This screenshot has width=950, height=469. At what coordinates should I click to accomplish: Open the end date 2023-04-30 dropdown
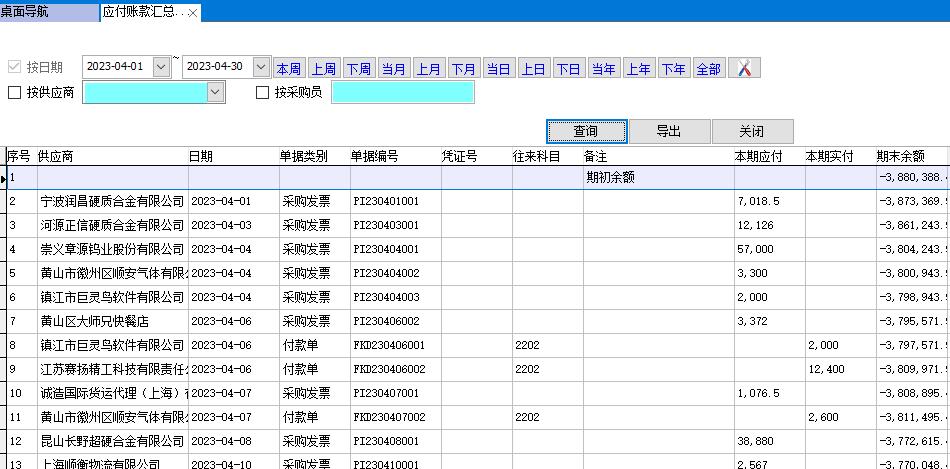(x=261, y=67)
